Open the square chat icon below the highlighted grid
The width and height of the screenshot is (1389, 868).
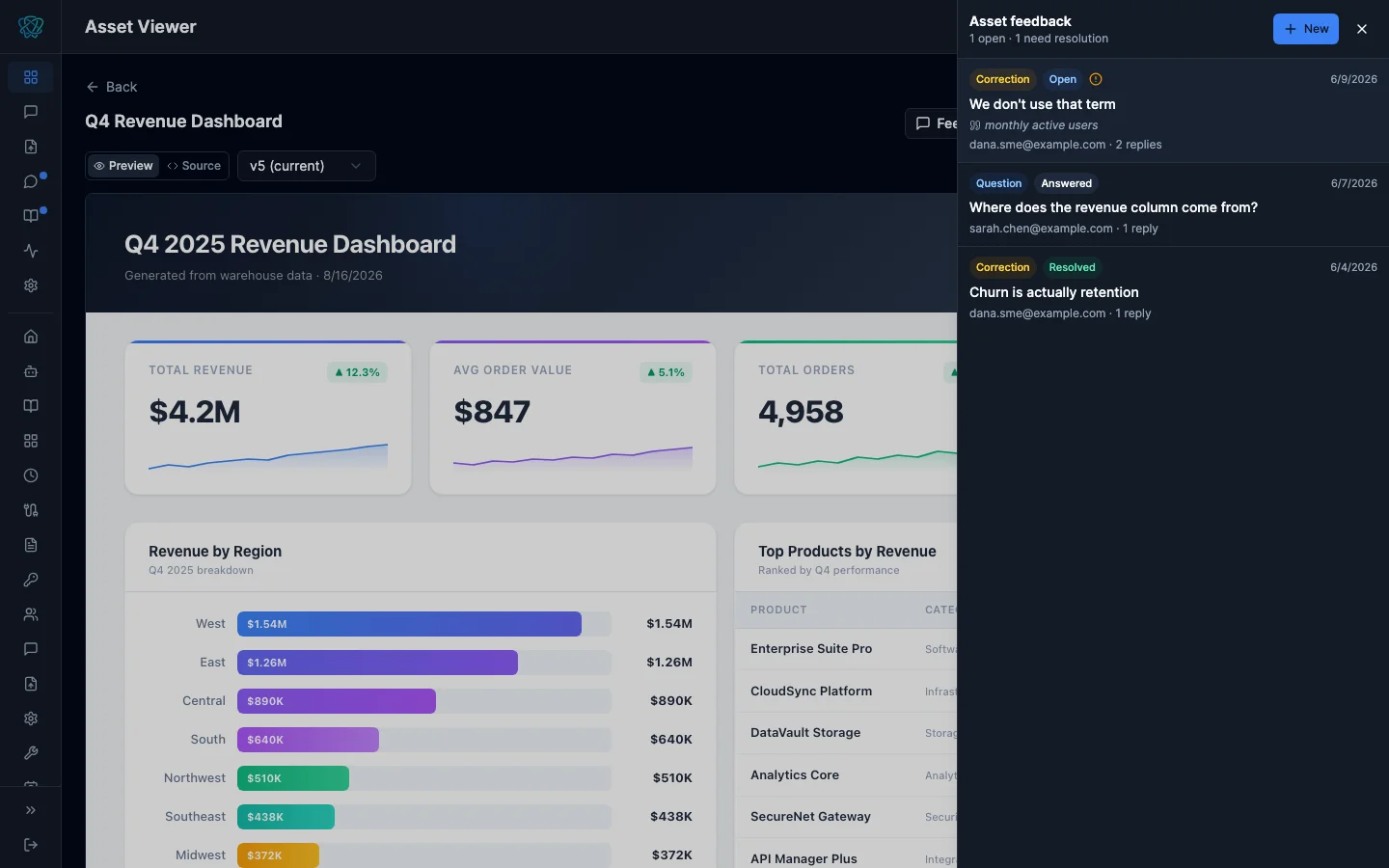(x=31, y=112)
